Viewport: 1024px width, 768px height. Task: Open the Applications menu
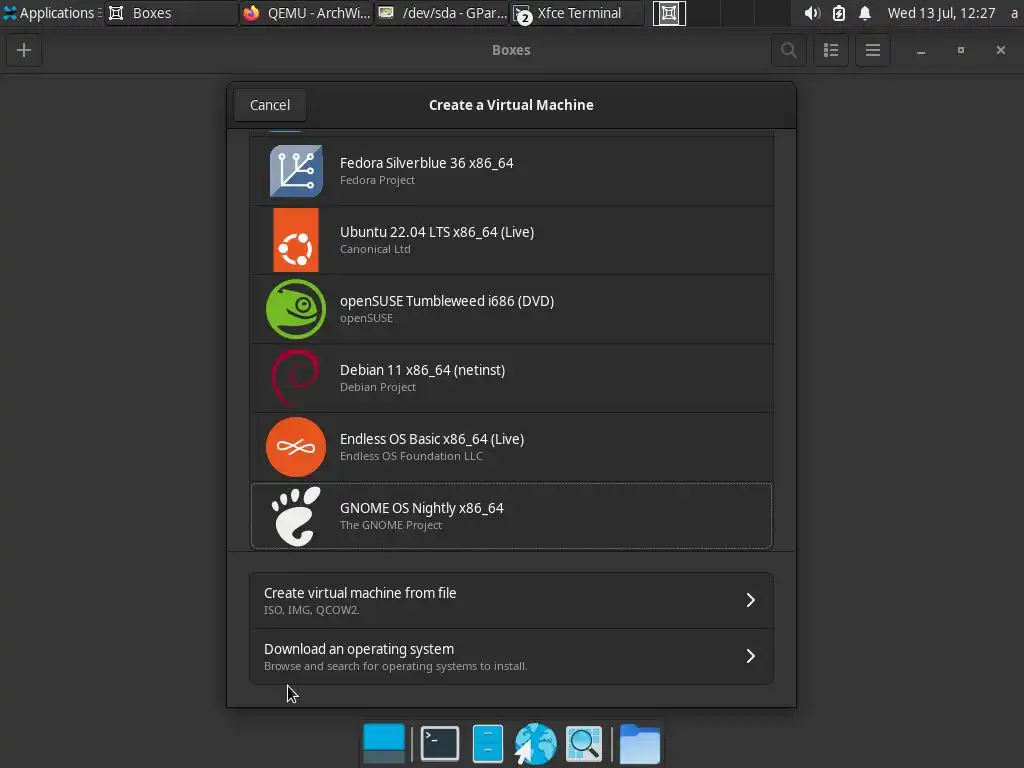click(51, 13)
